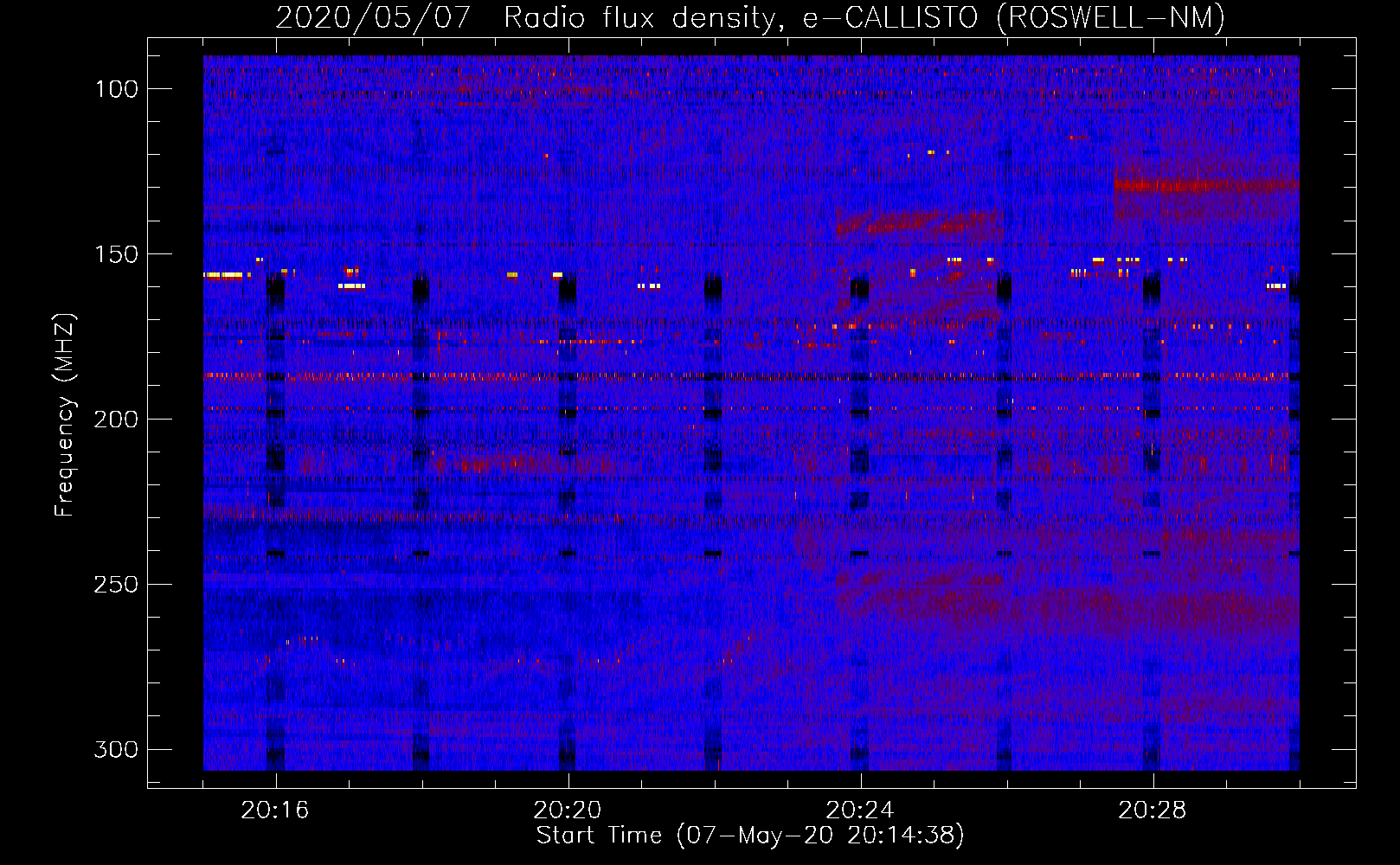Viewport: 1400px width, 865px height.
Task: Select the 300 frequency tick label
Action: 116,749
